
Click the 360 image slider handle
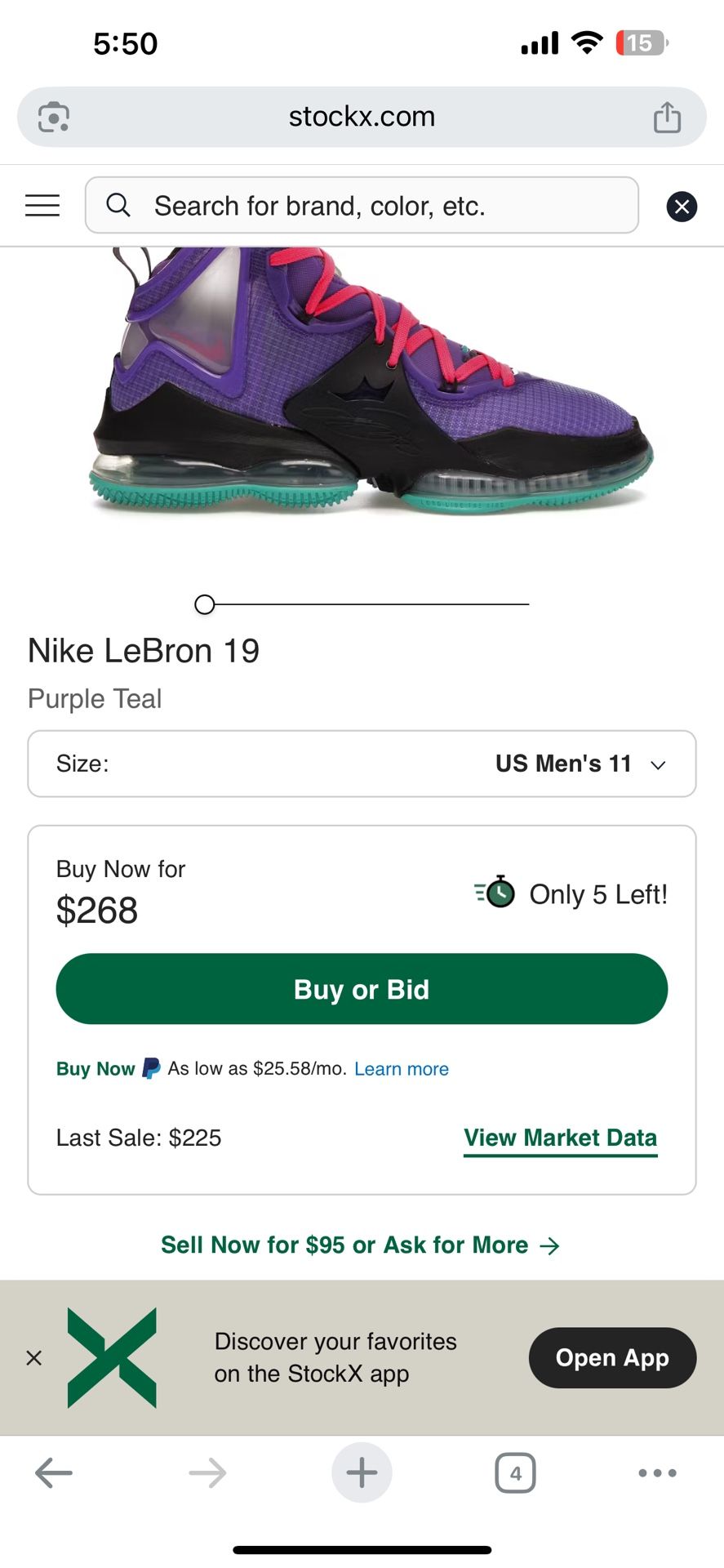[205, 604]
